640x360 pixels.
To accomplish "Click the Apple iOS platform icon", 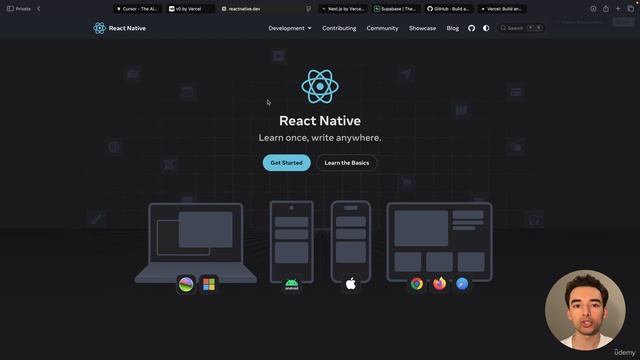I will tap(351, 284).
